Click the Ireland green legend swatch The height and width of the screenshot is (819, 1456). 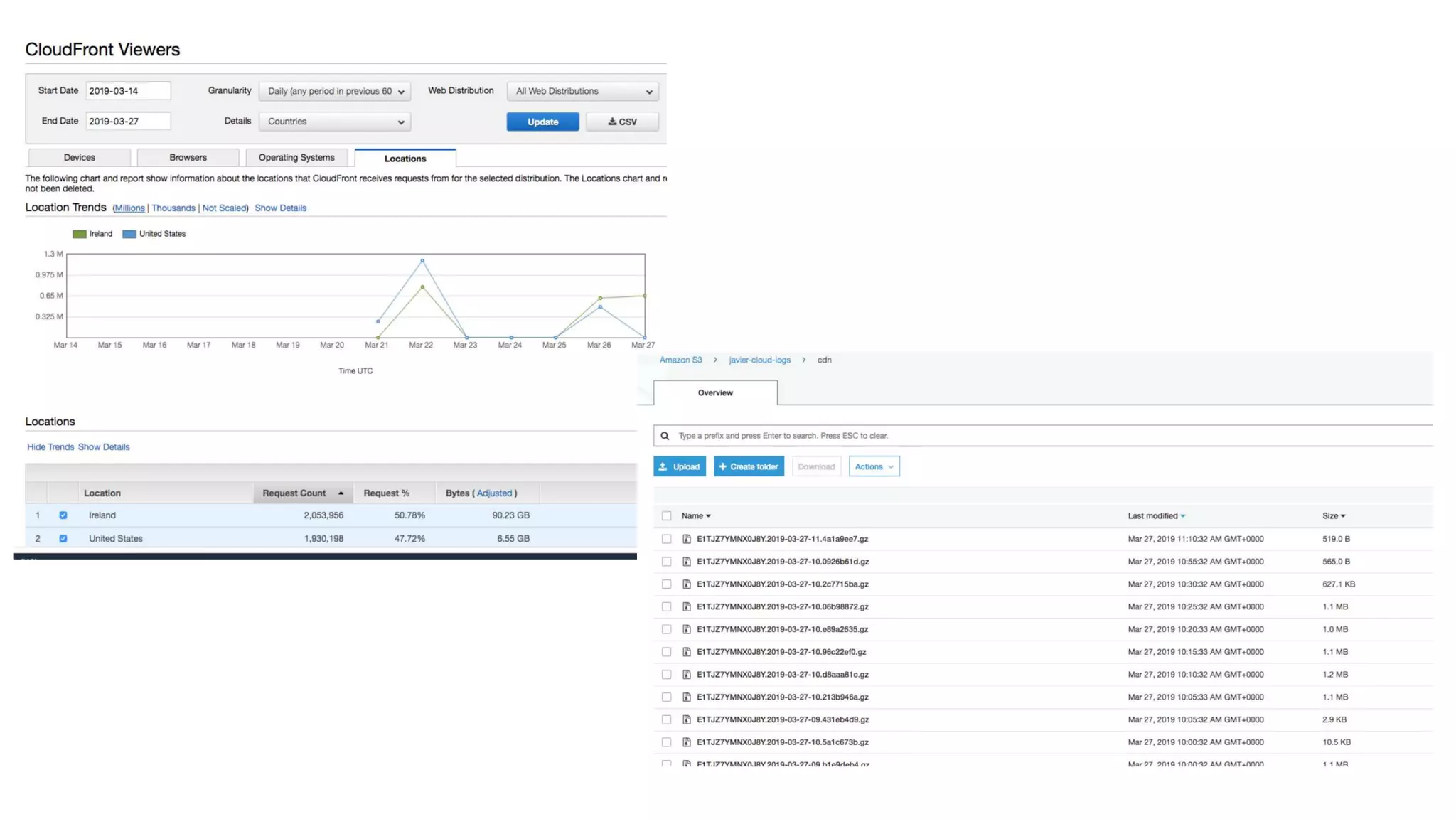pyautogui.click(x=80, y=234)
